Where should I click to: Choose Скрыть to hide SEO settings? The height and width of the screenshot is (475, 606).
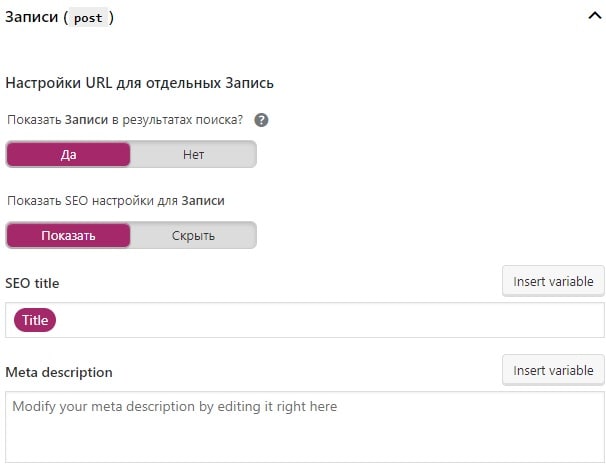click(193, 235)
